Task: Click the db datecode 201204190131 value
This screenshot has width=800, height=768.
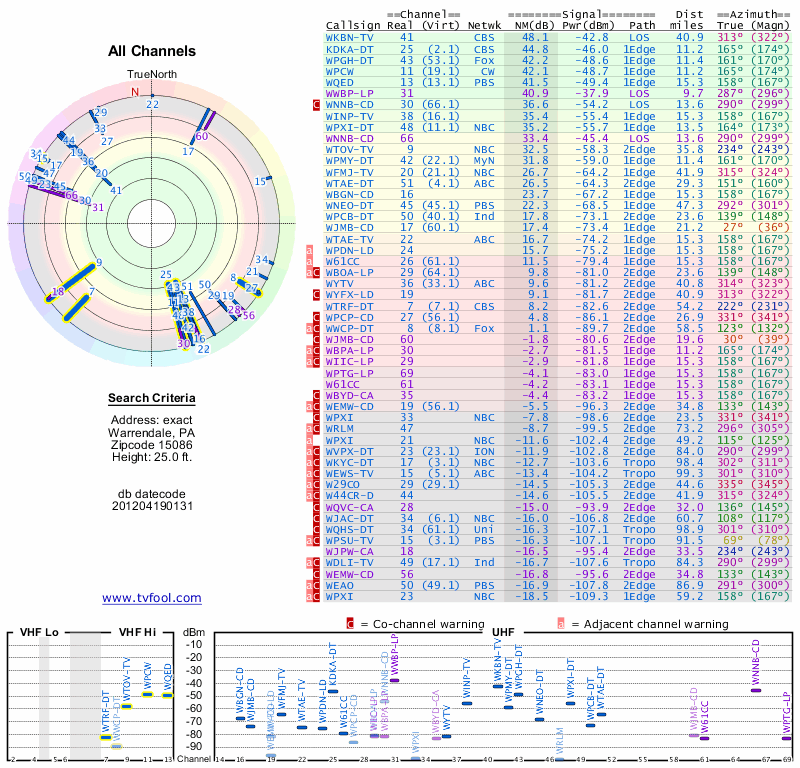Action: 152,506
